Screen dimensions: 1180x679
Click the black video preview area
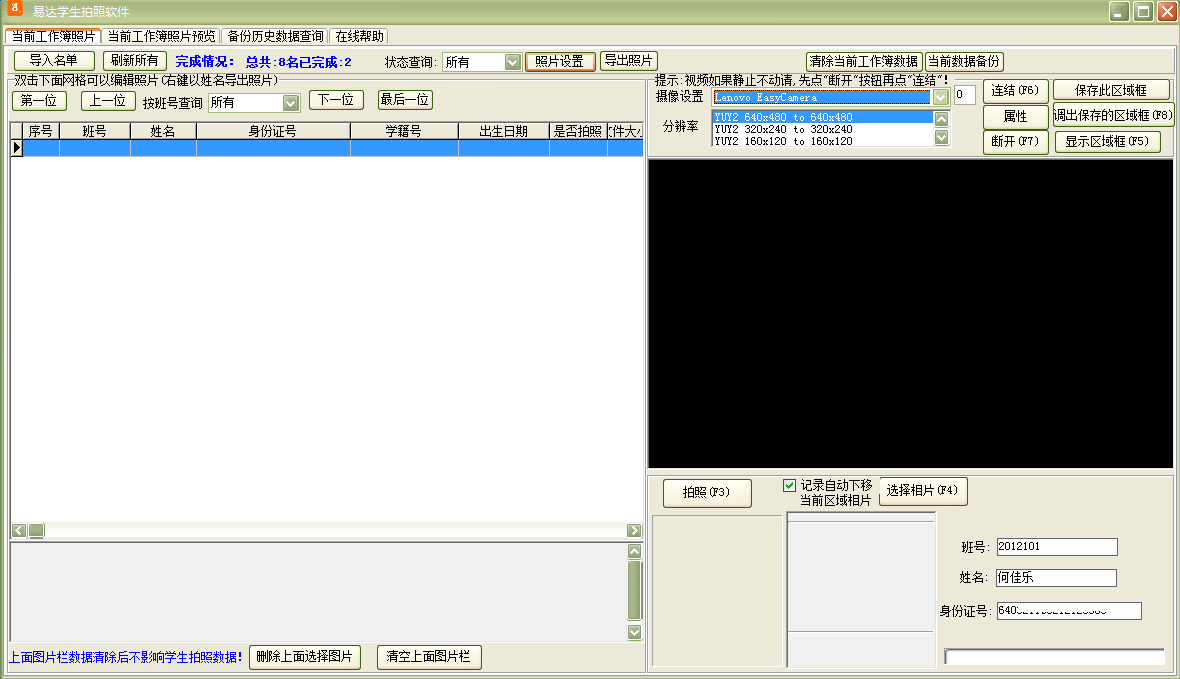coord(911,314)
